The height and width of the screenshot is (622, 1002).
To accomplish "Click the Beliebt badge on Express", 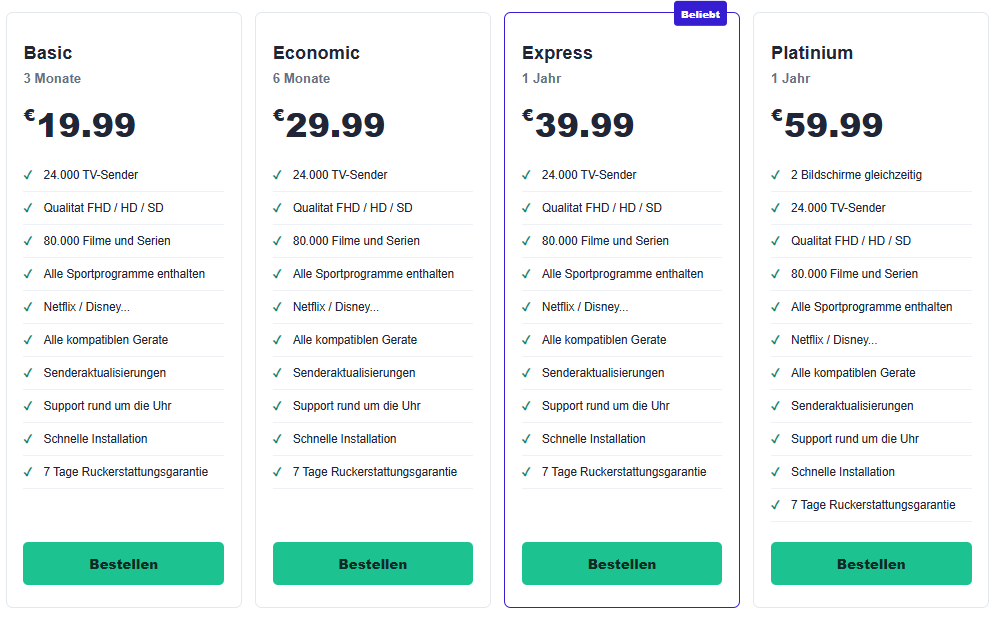I will (700, 14).
